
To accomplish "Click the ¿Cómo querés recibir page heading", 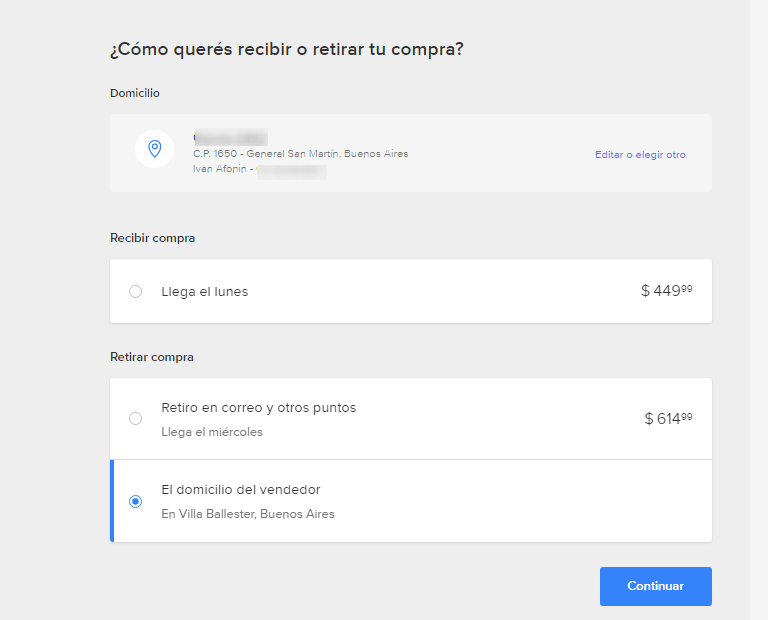I will (x=286, y=49).
